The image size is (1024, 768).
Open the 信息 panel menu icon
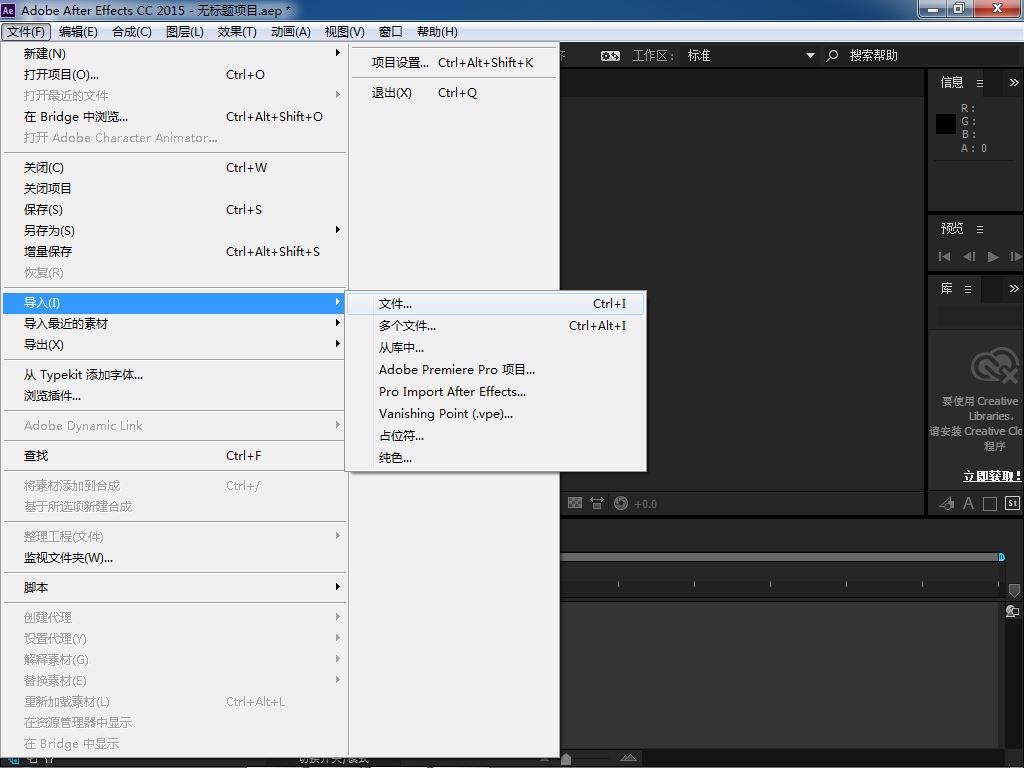coord(980,83)
